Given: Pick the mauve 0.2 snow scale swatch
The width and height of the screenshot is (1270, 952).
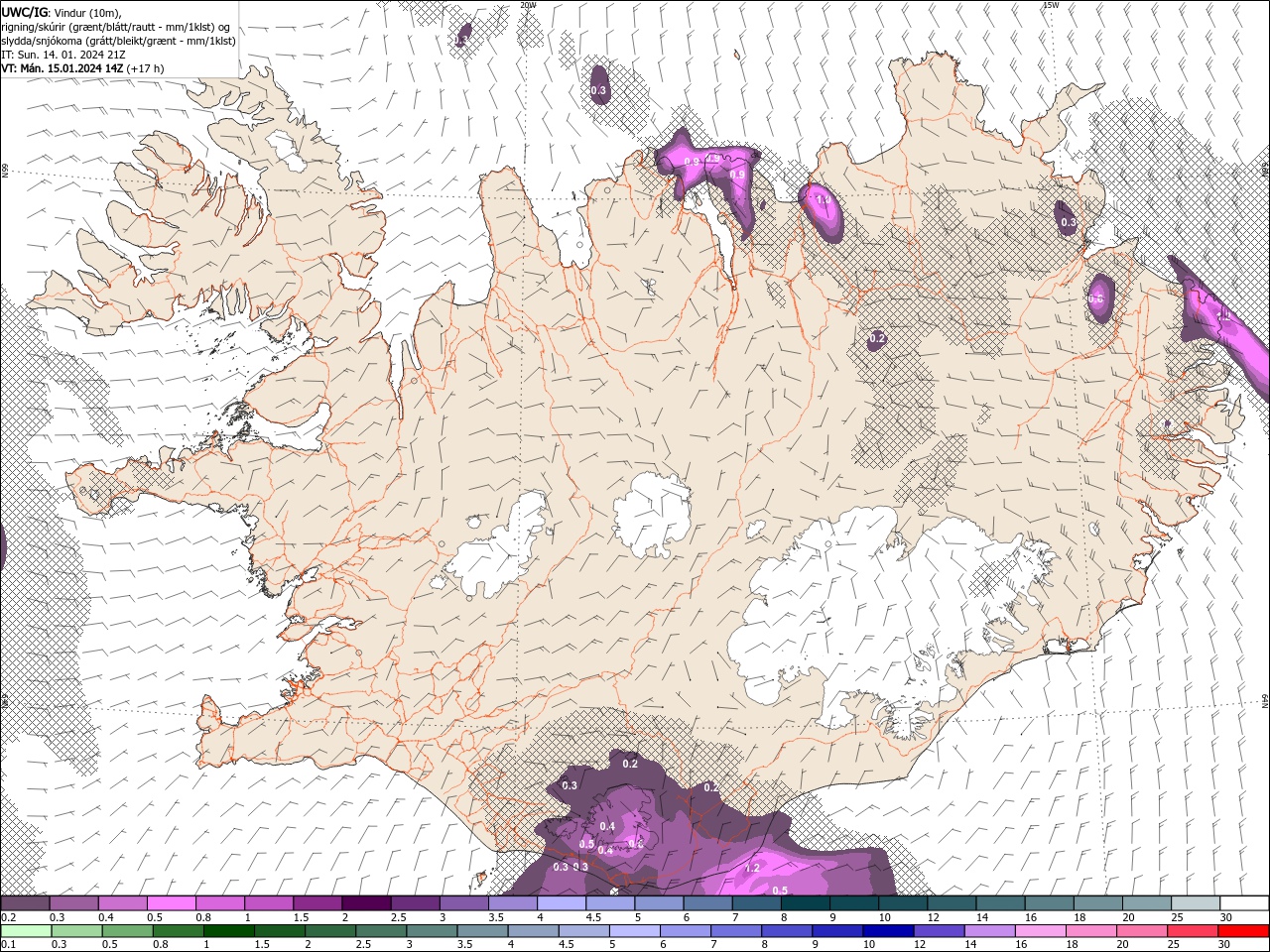Looking at the screenshot, I should 25,903.
